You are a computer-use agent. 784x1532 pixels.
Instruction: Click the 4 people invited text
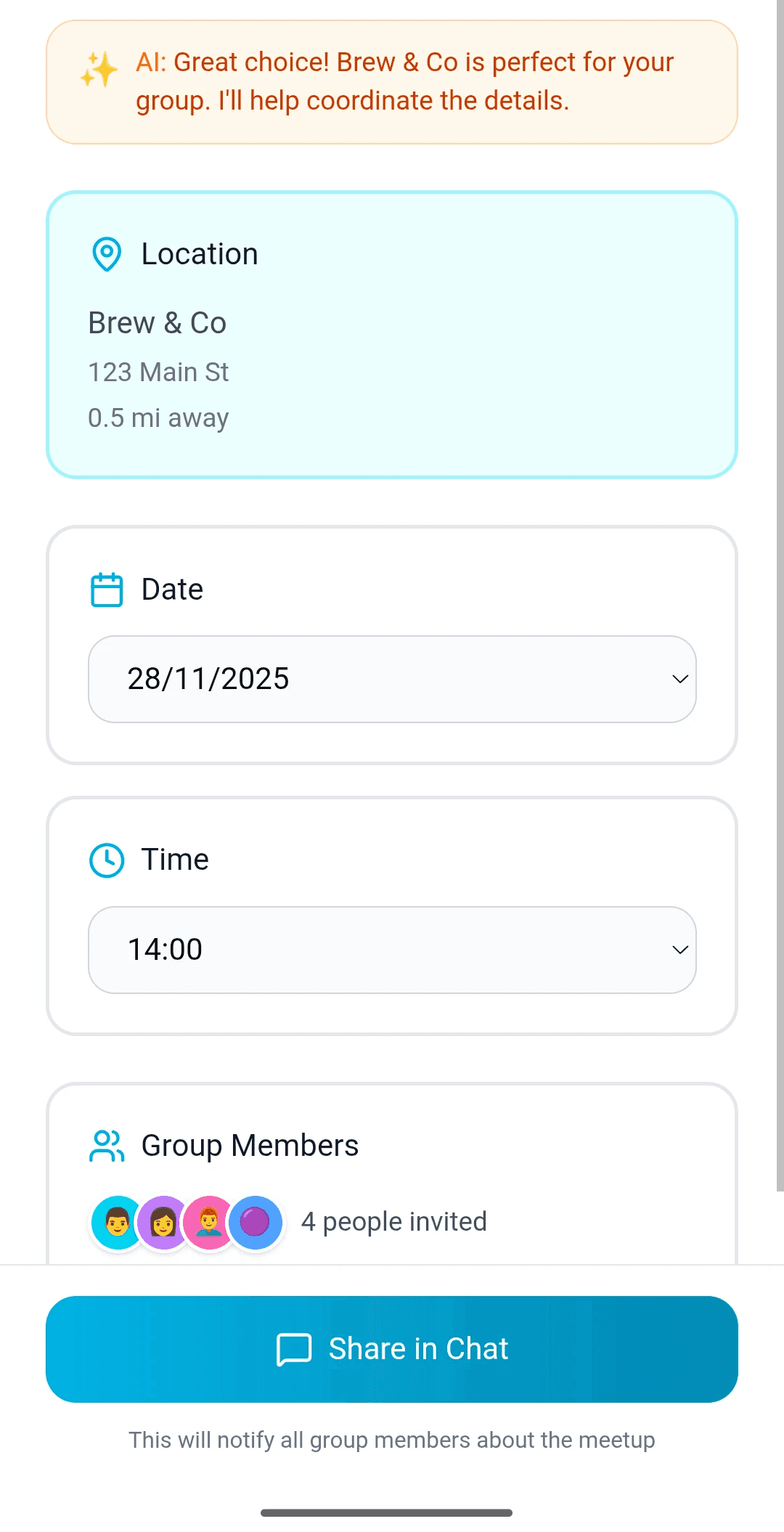coord(394,1222)
